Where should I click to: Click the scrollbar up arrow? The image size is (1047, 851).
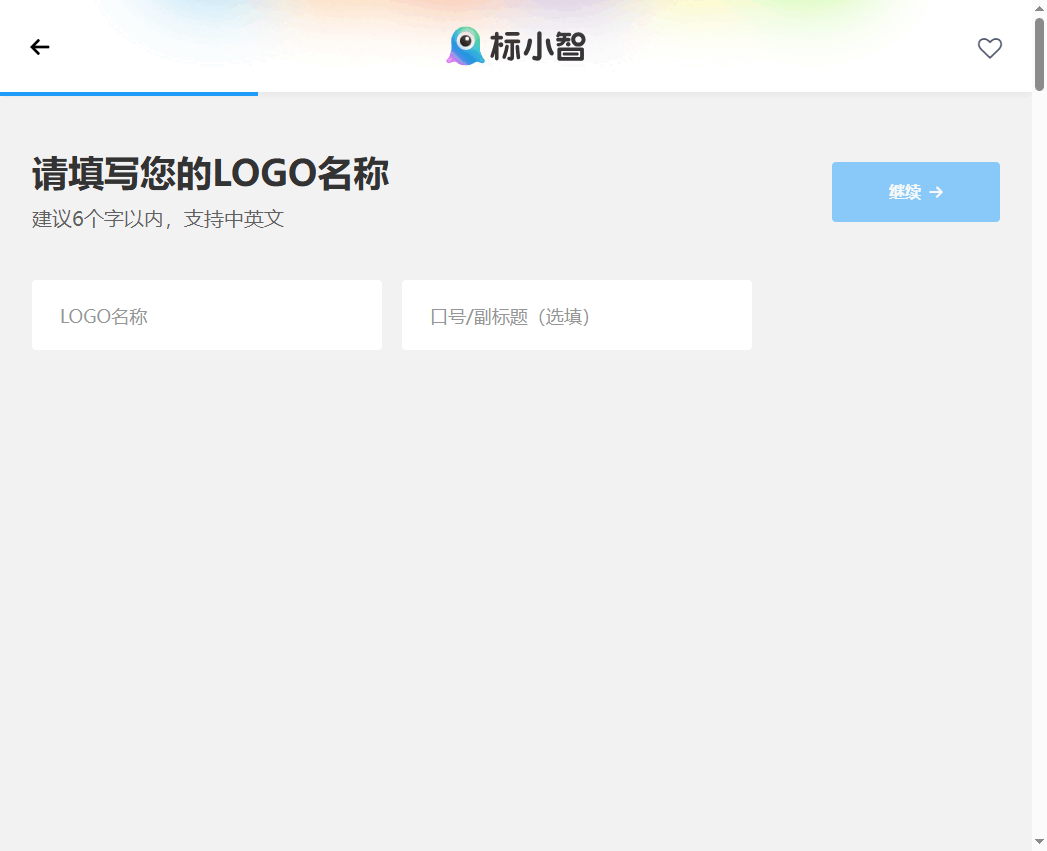point(1039,8)
